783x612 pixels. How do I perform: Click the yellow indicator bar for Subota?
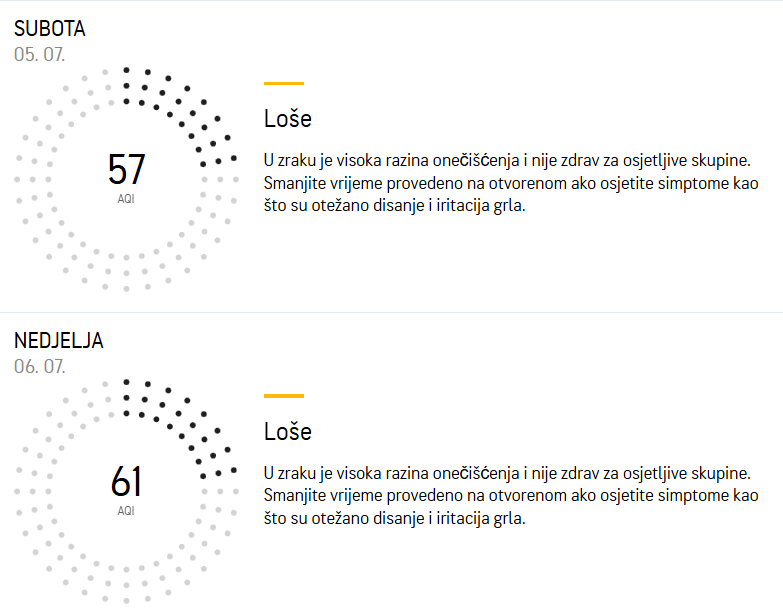[283, 84]
